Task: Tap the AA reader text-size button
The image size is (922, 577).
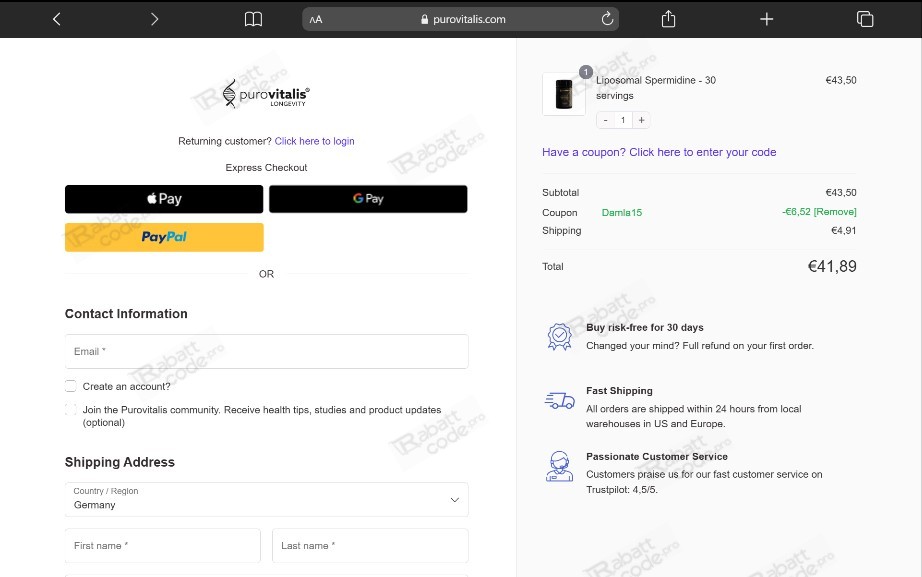Action: coord(316,19)
